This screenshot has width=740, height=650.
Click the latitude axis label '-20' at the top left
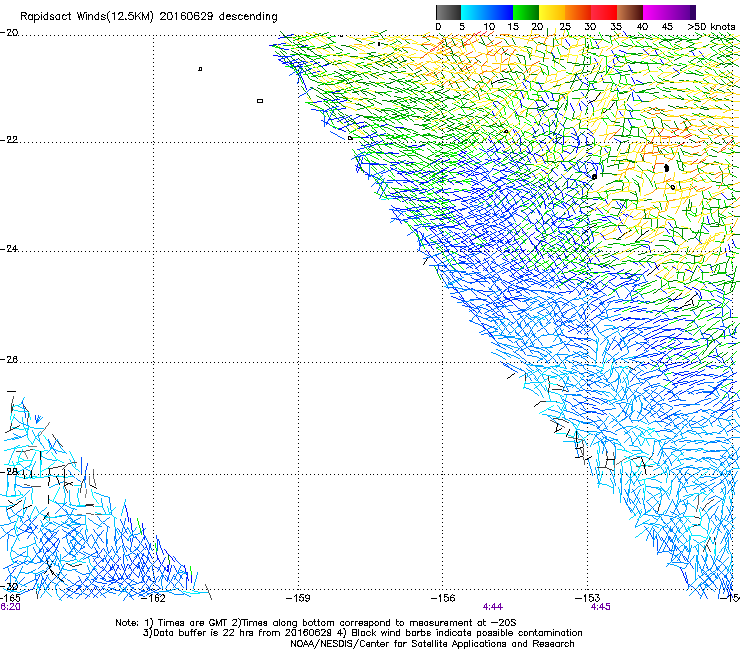click(9, 33)
